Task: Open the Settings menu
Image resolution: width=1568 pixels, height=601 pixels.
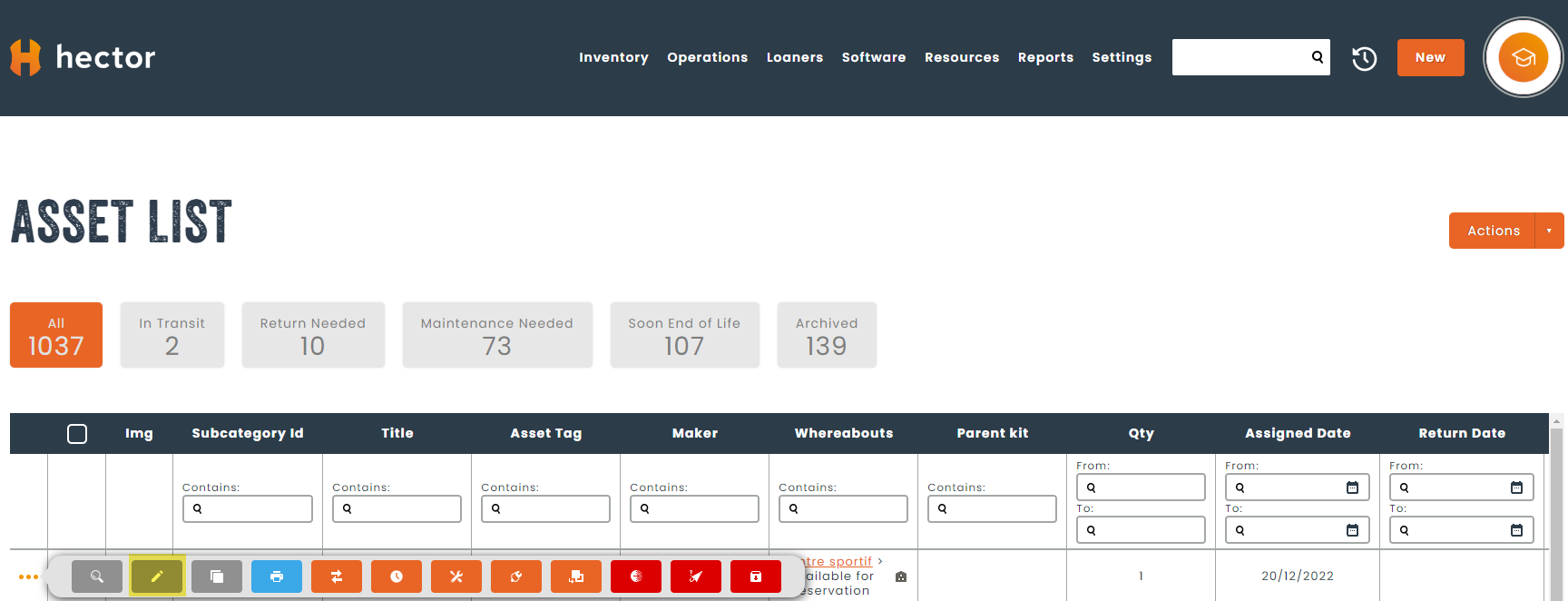Action: (x=1122, y=57)
